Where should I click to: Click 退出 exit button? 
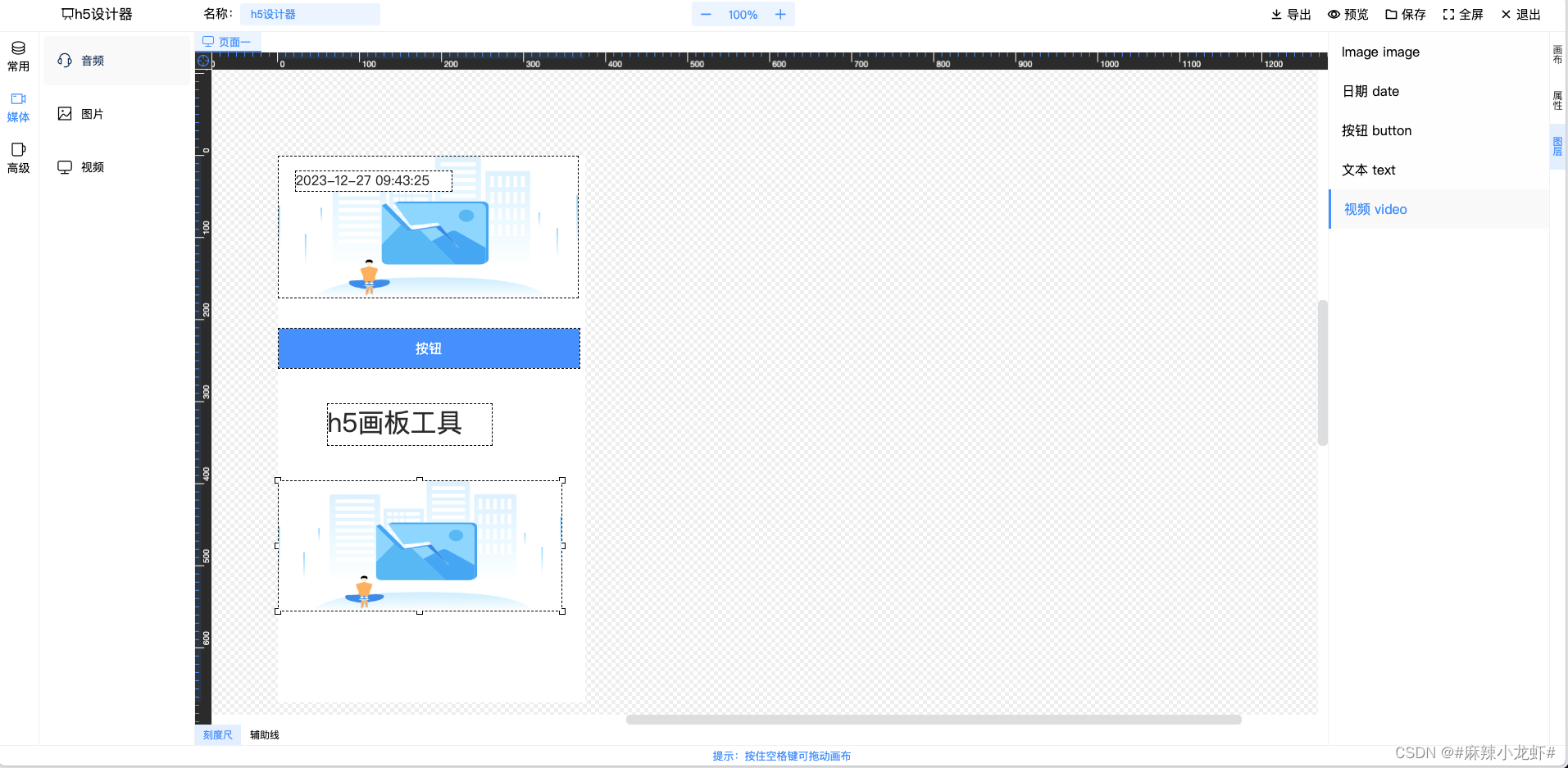1521,15
